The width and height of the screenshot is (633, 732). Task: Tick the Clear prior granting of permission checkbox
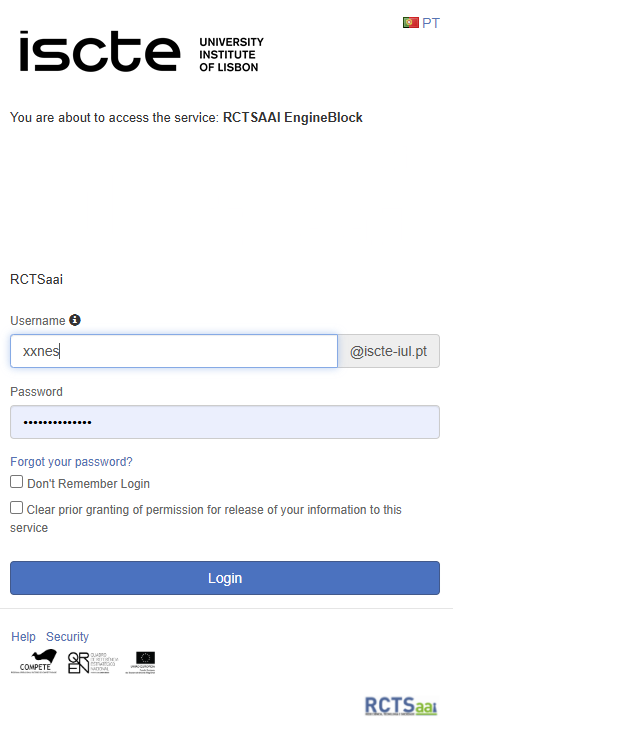pyautogui.click(x=17, y=508)
